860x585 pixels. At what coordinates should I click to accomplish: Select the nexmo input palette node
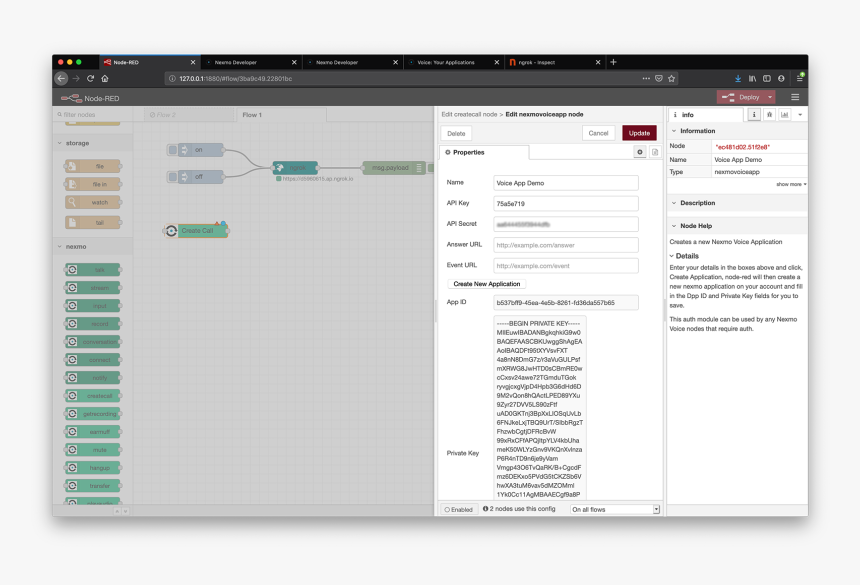tap(93, 306)
